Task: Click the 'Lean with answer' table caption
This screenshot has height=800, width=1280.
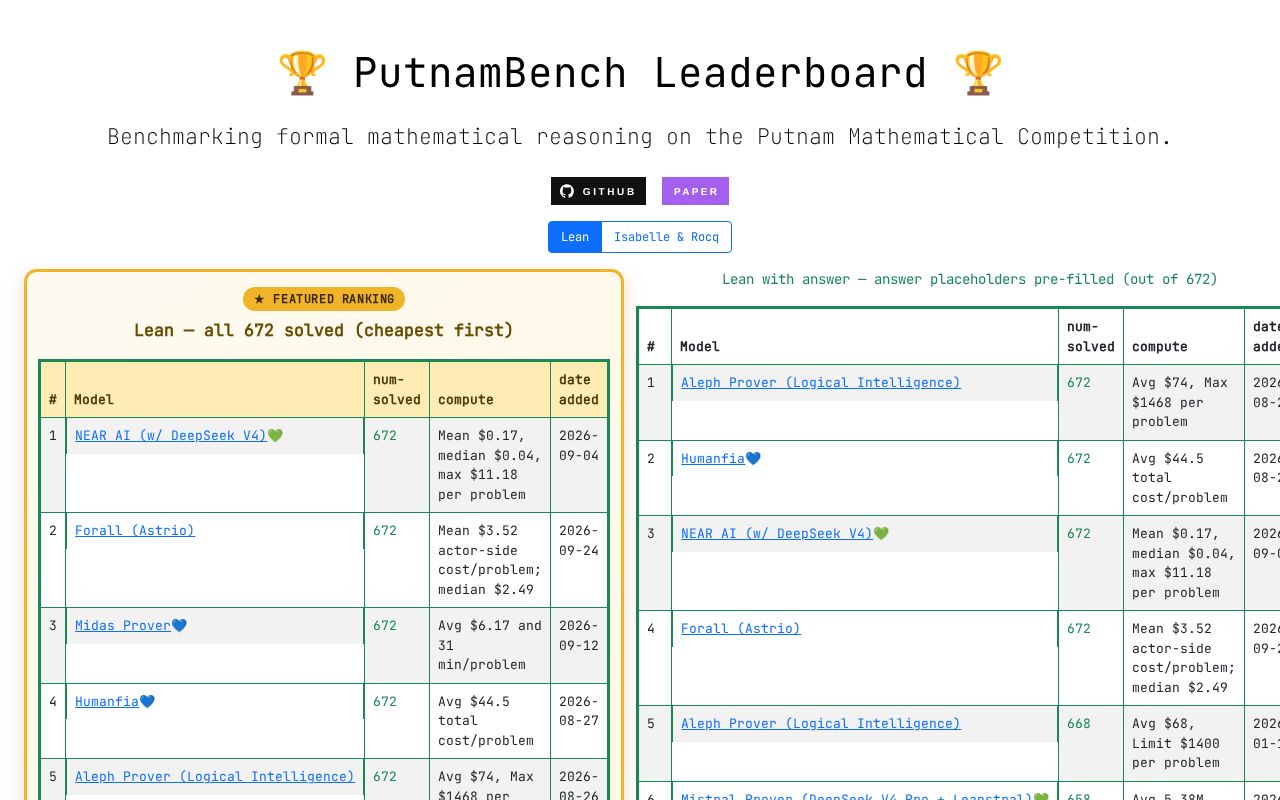Action: click(x=970, y=279)
